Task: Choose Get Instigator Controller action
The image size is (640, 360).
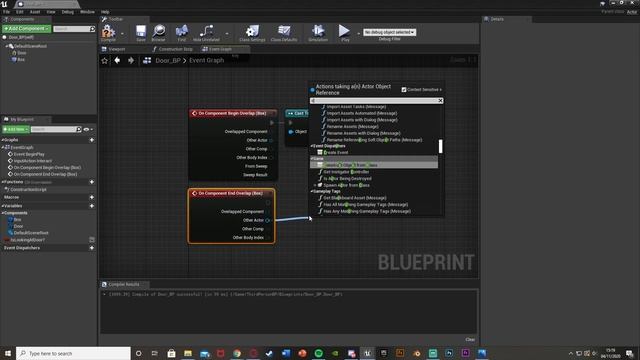Action: pos(346,172)
